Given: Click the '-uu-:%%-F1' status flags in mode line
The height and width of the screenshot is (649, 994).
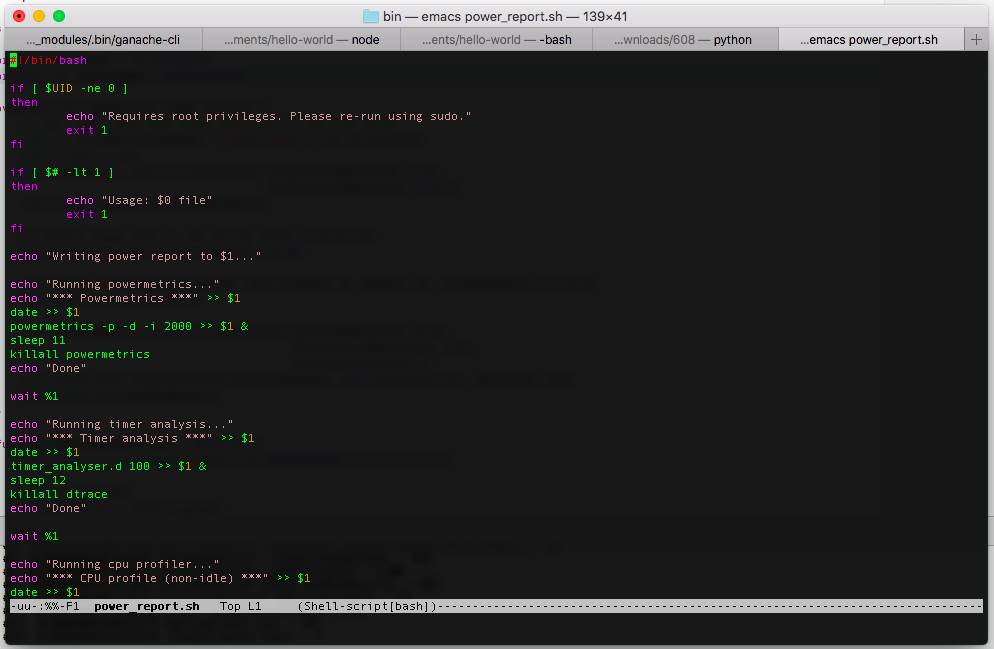Looking at the screenshot, I should 45,607.
